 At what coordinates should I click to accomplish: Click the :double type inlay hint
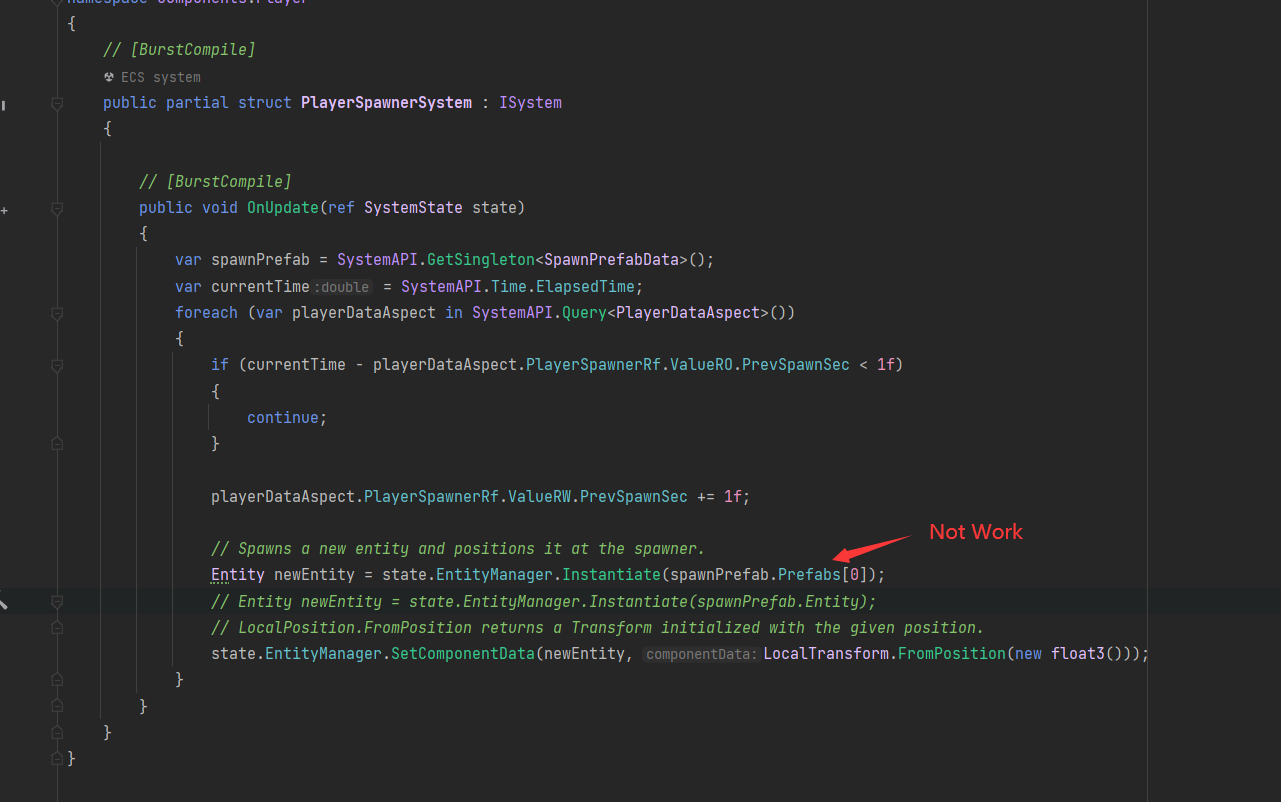[342, 286]
